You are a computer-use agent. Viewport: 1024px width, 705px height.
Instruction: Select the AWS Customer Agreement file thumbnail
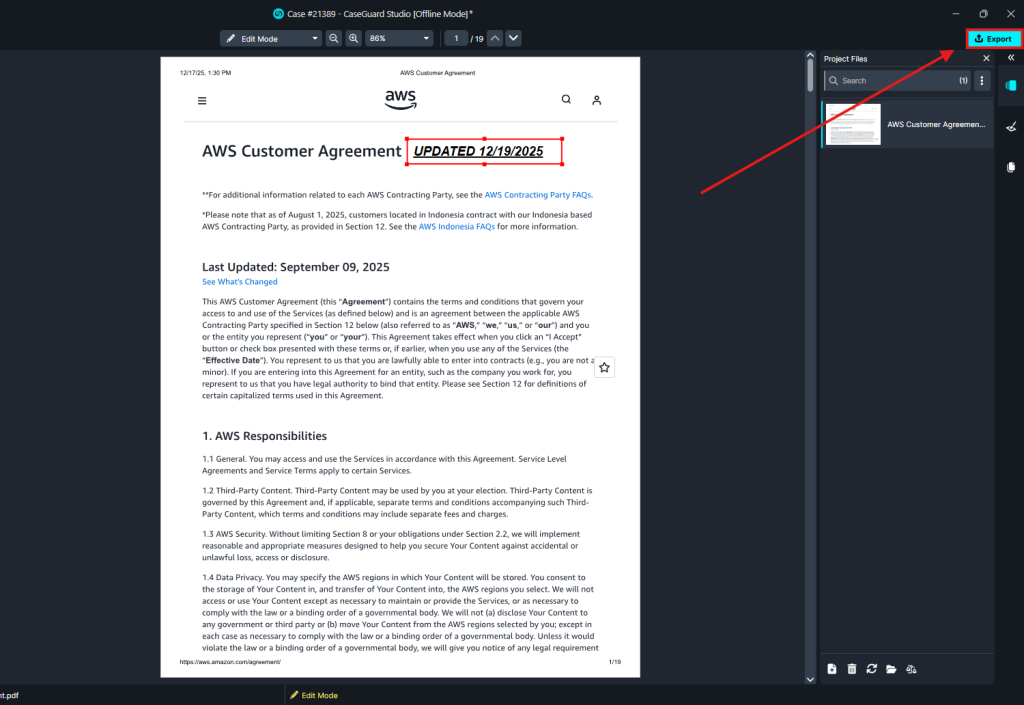tap(853, 125)
